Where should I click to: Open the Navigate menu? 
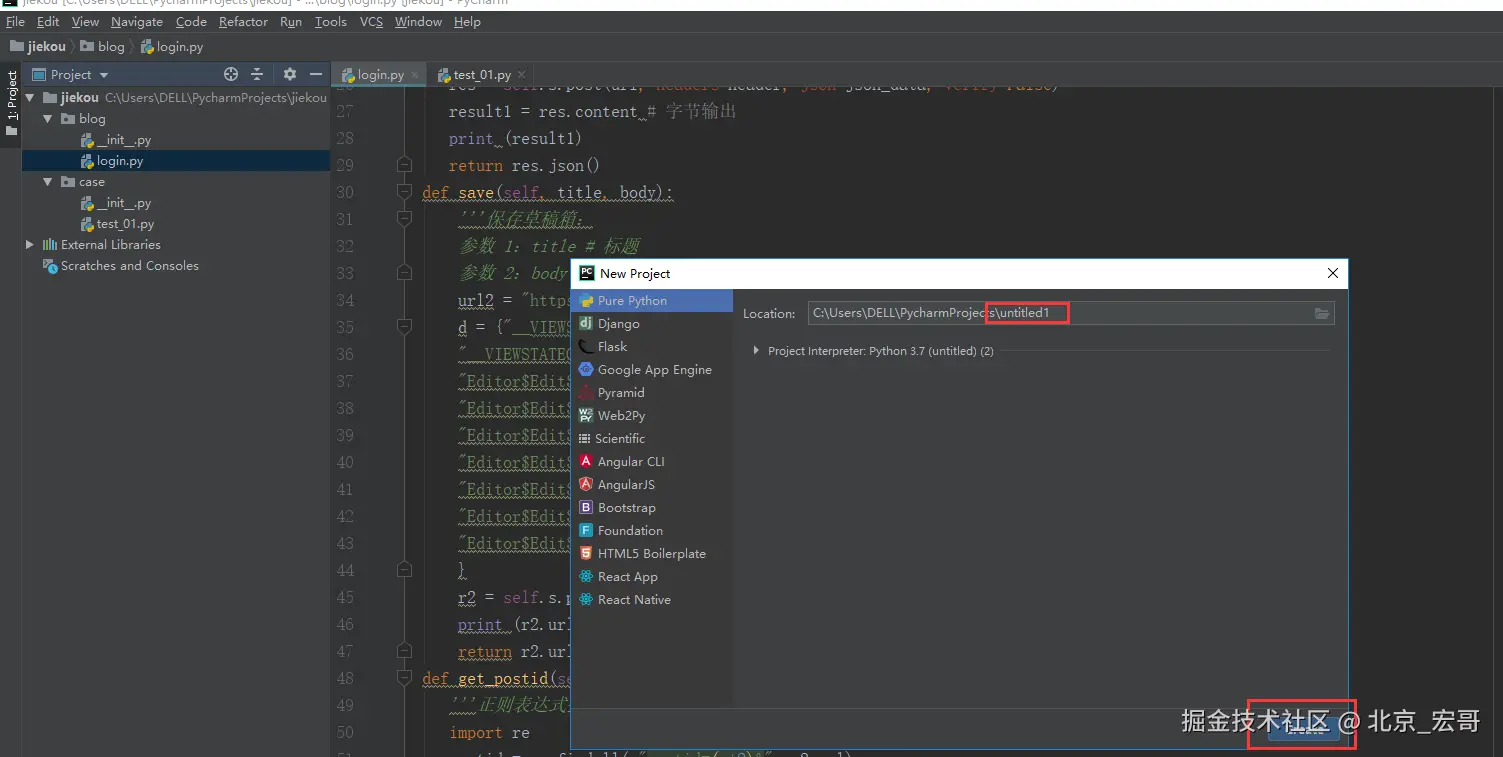(137, 22)
